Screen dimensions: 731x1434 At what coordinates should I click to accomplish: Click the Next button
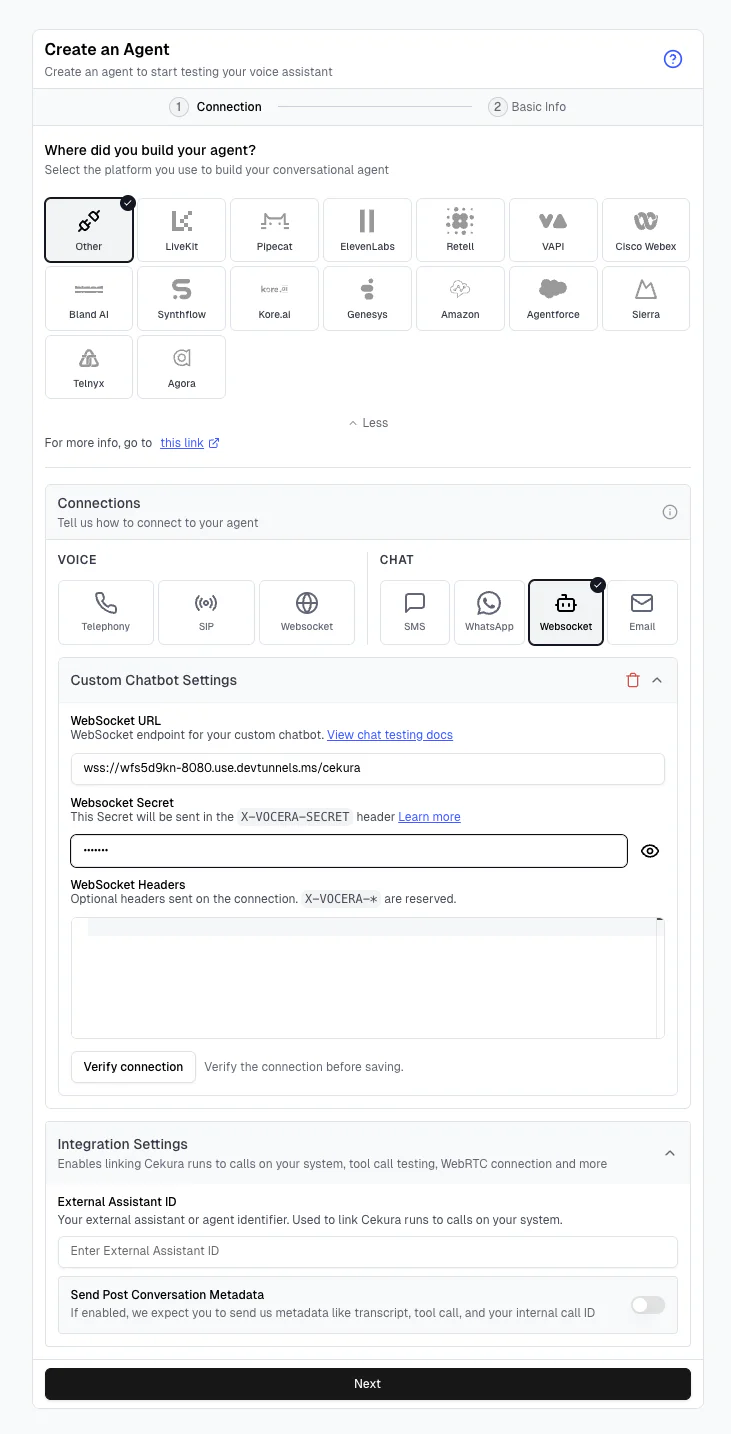tap(368, 1384)
